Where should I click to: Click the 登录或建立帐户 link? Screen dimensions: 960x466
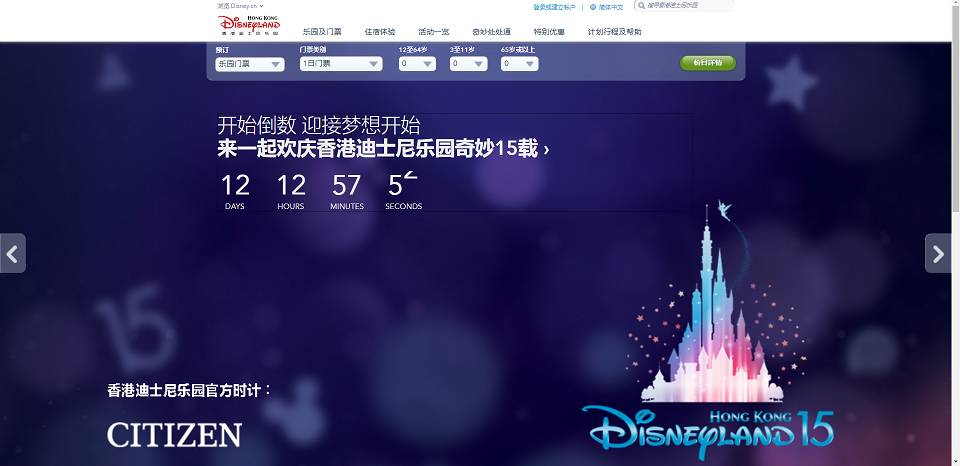coord(555,7)
